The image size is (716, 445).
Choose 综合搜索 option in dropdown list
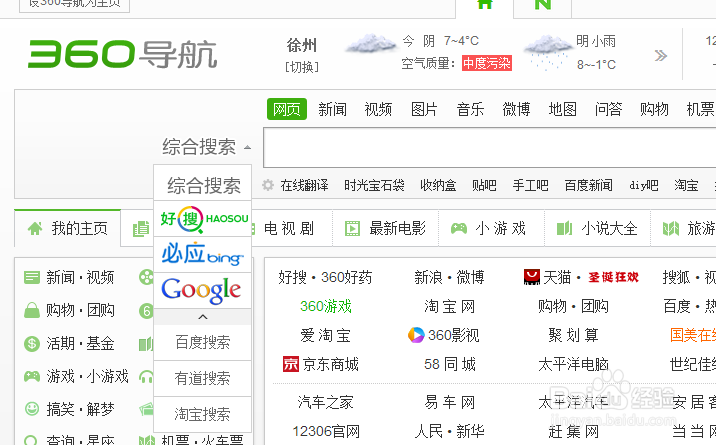point(204,185)
